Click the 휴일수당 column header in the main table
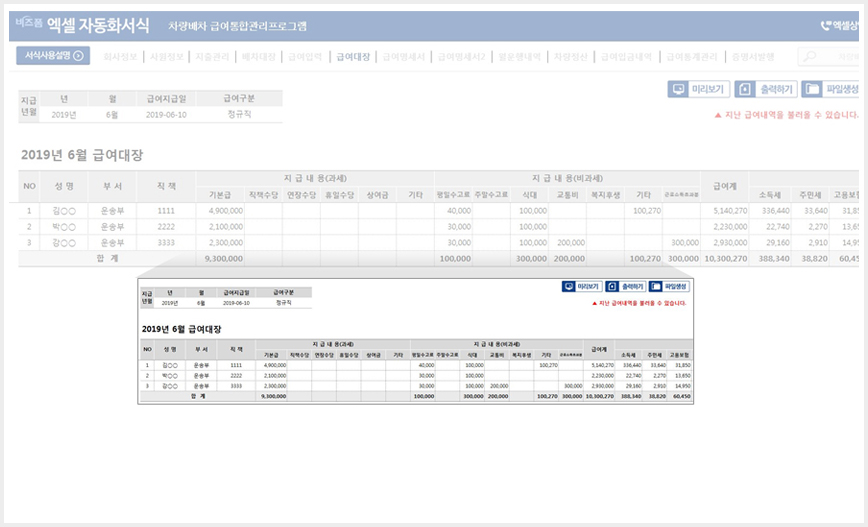Screen dimensions: 868x527 (339, 195)
